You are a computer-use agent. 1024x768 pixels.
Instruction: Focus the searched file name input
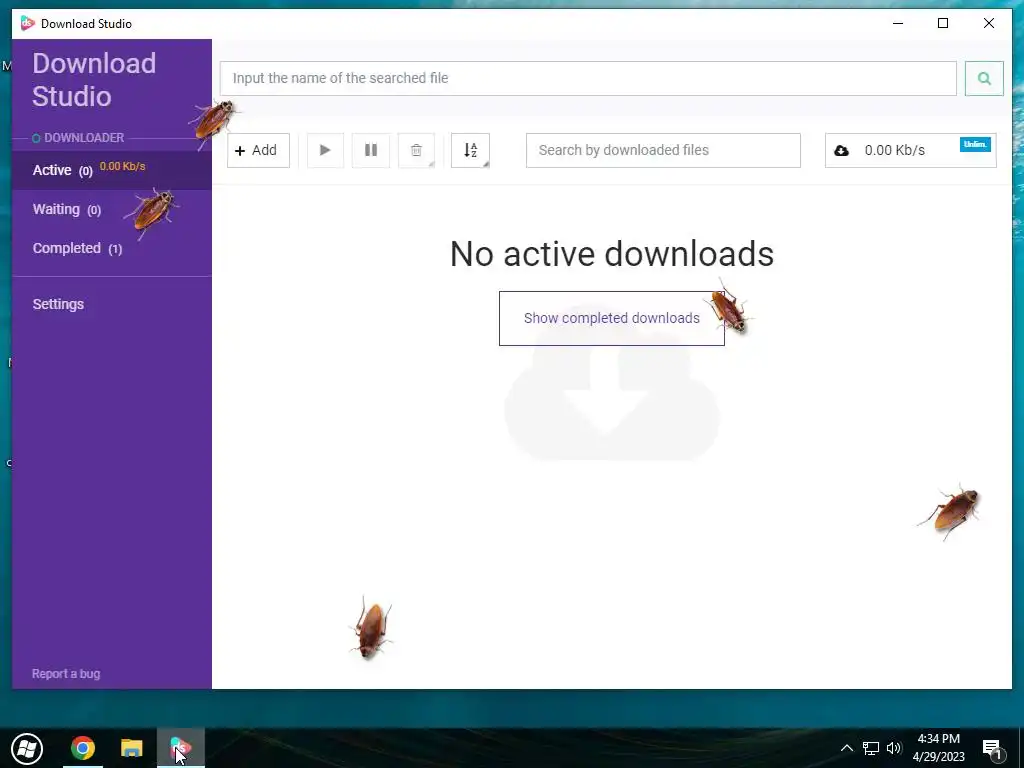[588, 78]
